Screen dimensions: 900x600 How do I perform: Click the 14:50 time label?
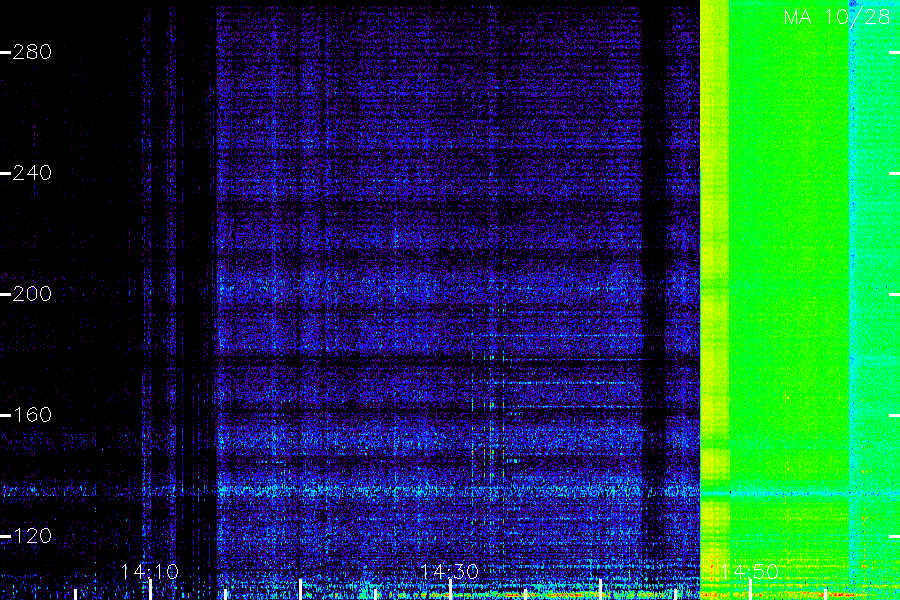[750, 572]
